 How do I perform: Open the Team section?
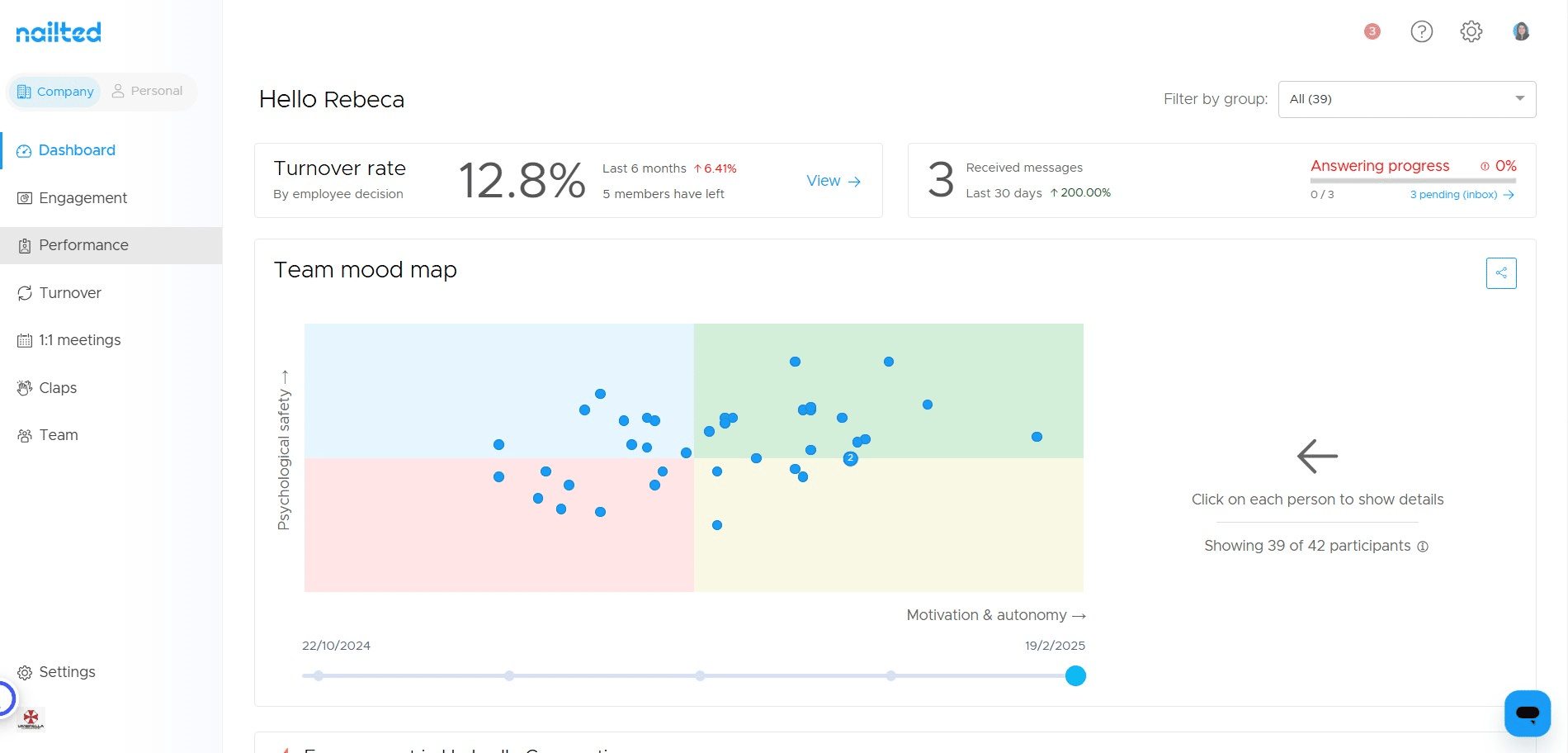57,434
